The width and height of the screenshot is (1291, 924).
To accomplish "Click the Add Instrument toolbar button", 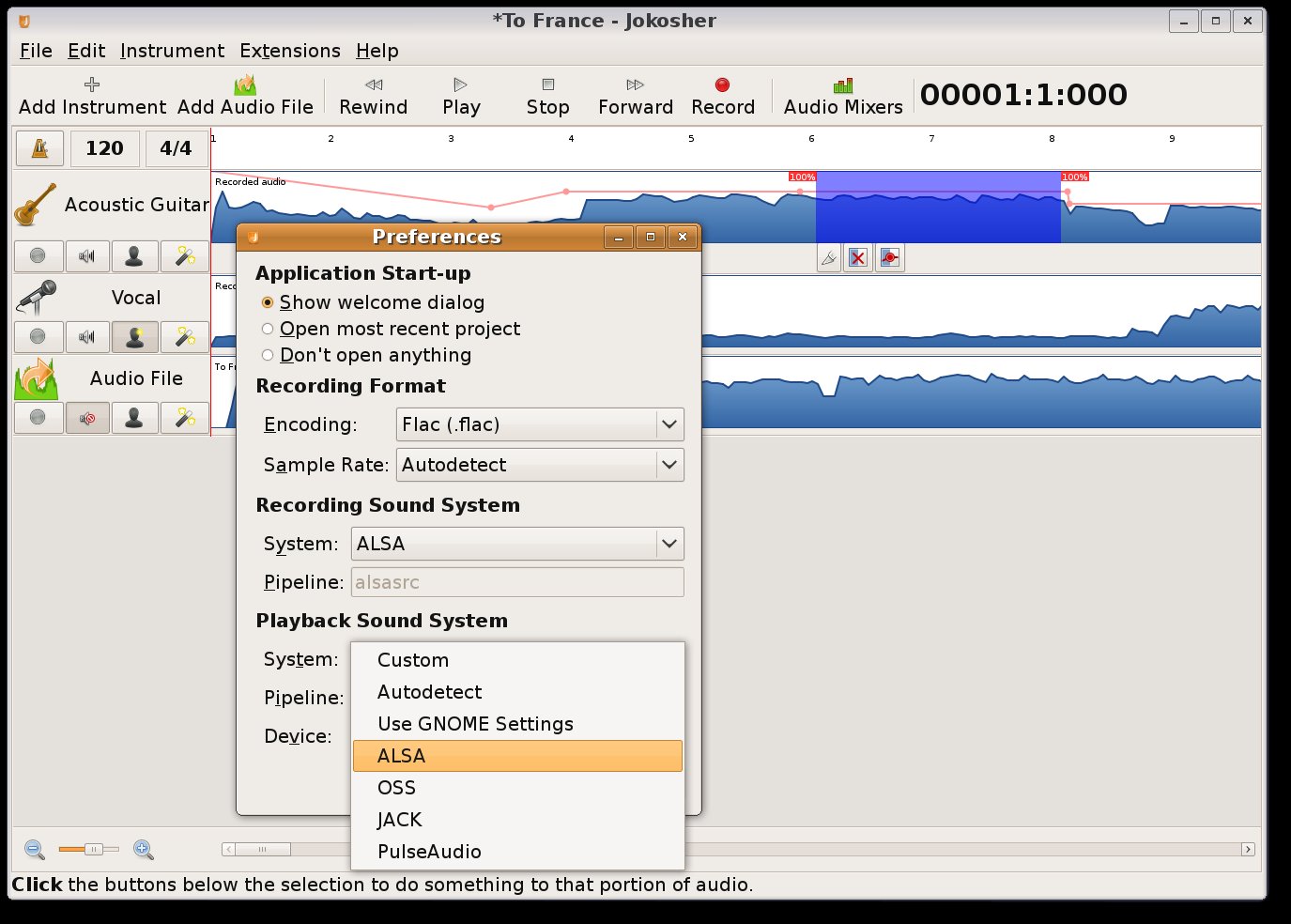I will coord(92,97).
